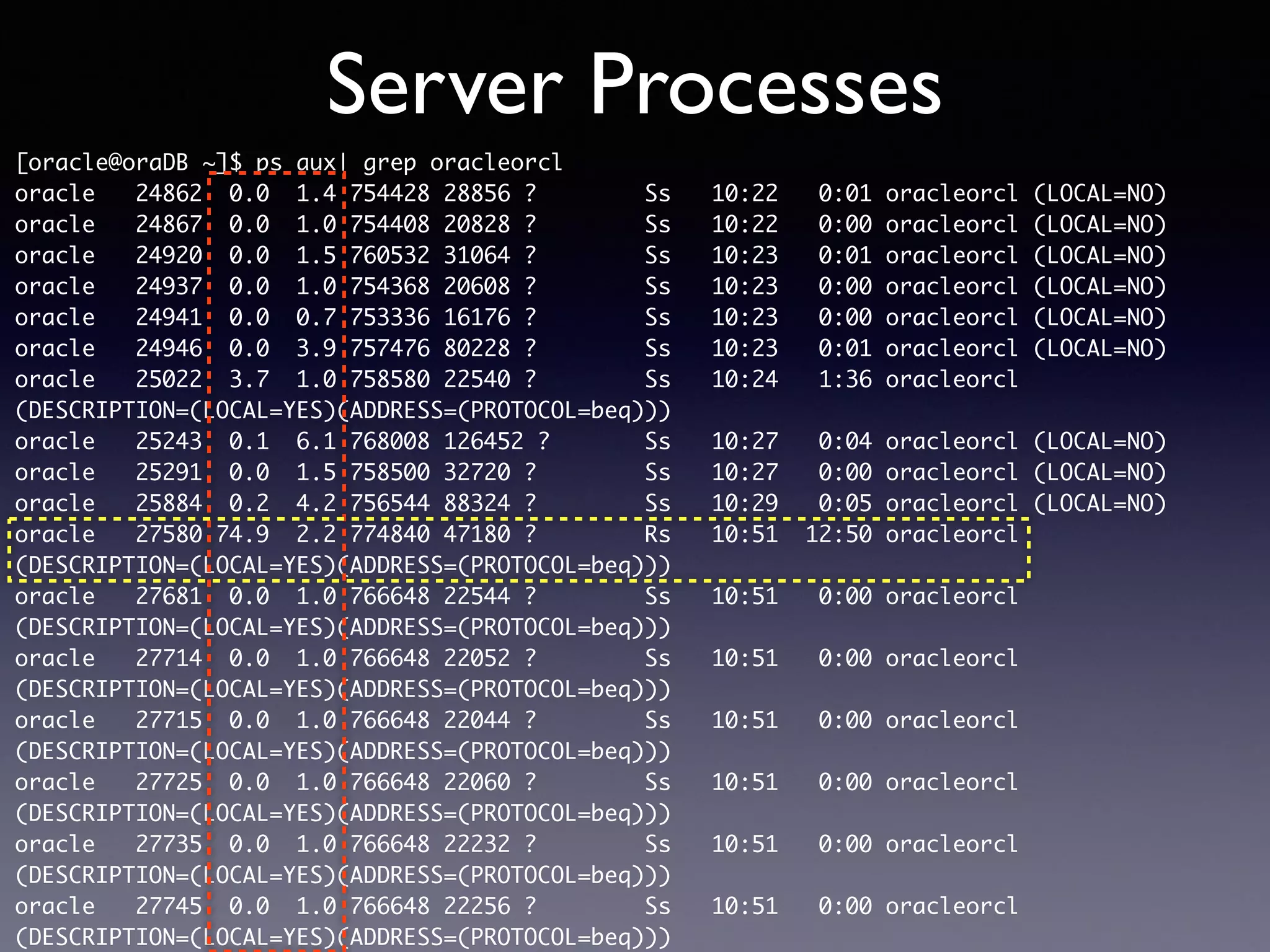
Task: Click the 74.9 CPU percentage value
Action: click(242, 534)
